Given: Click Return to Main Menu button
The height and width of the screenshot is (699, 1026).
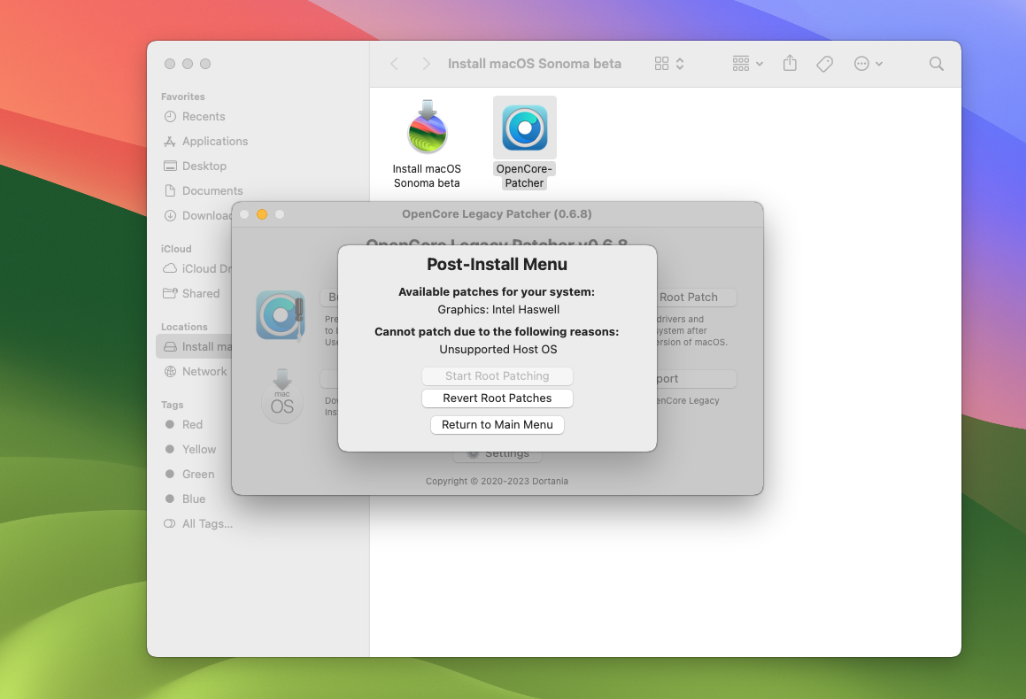Looking at the screenshot, I should pos(497,425).
